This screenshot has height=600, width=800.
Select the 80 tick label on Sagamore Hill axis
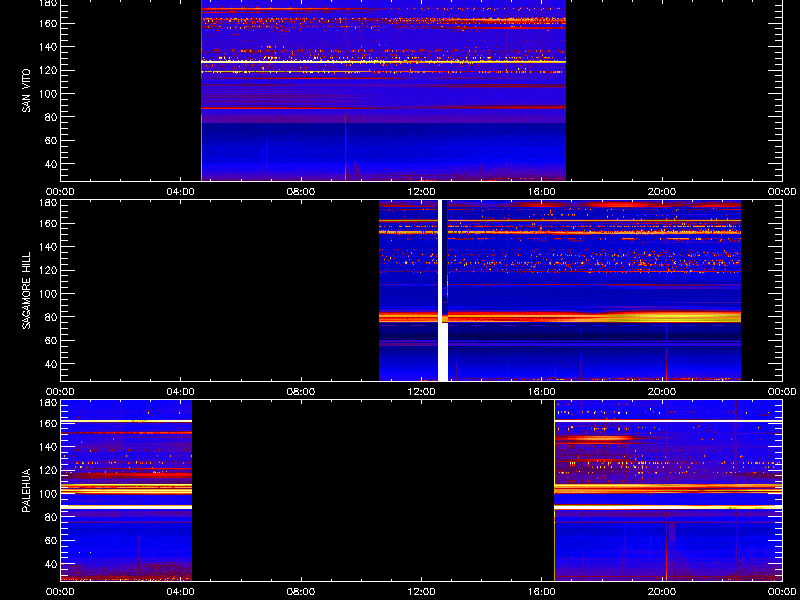(x=50, y=317)
